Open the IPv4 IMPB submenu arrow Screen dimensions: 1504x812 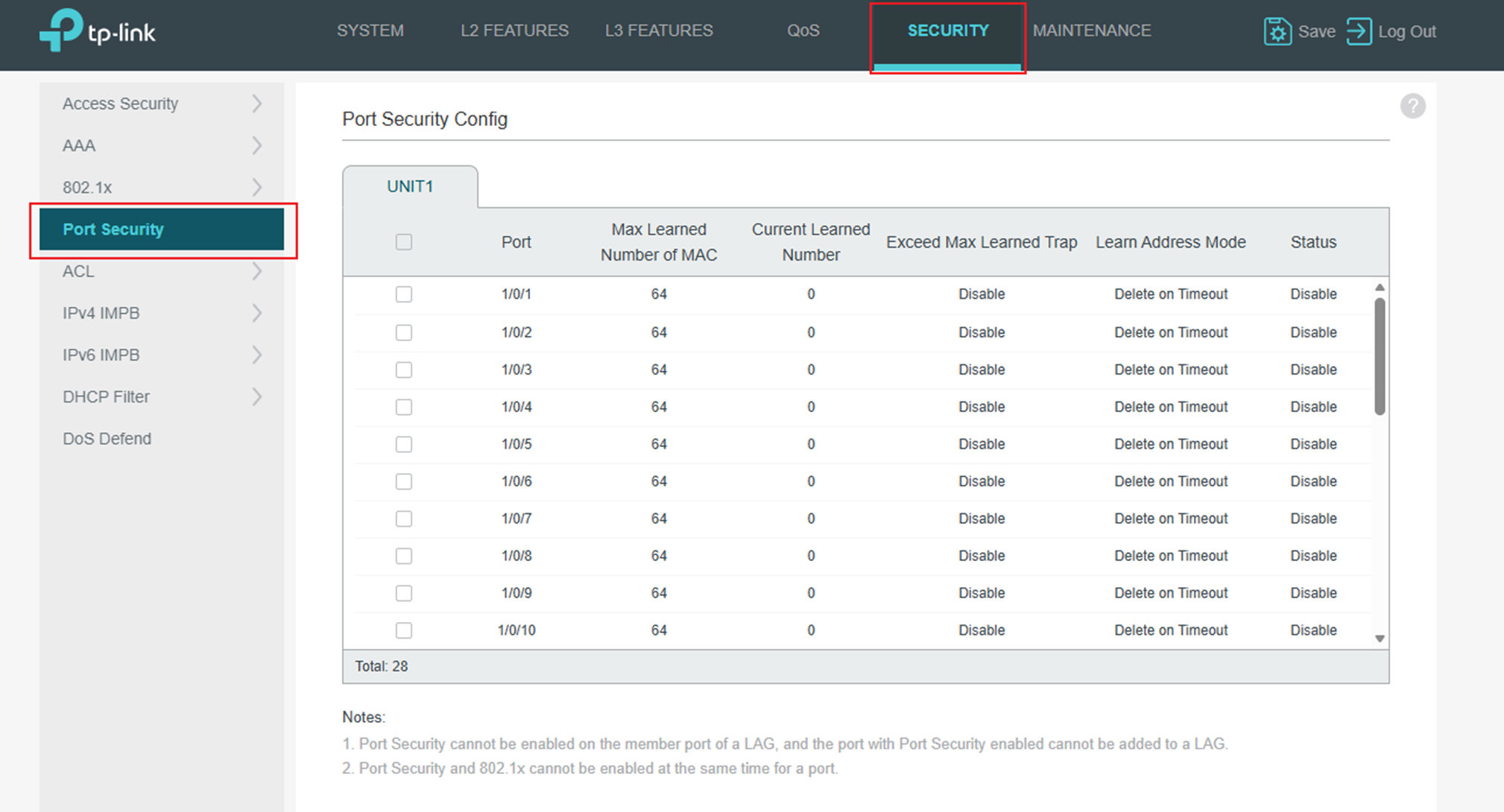[x=258, y=313]
